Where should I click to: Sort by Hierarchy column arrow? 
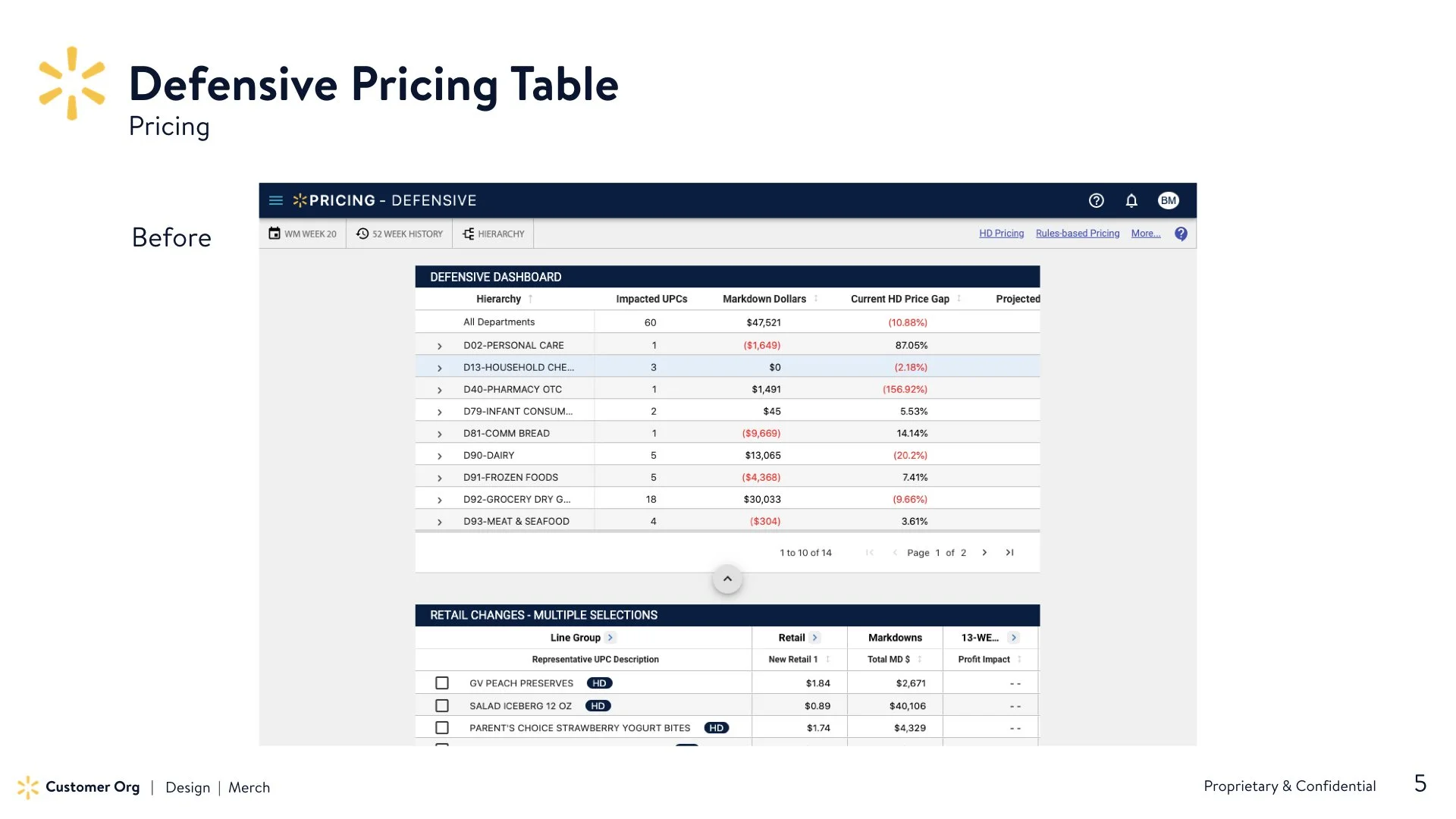(x=531, y=299)
